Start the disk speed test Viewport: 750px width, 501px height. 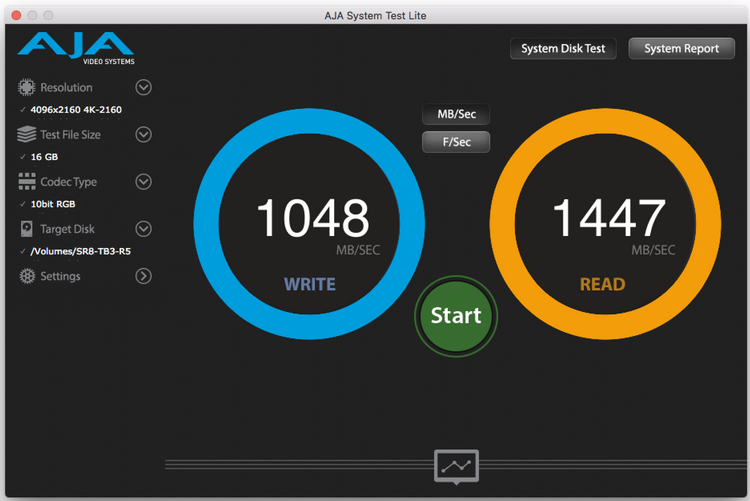point(456,316)
